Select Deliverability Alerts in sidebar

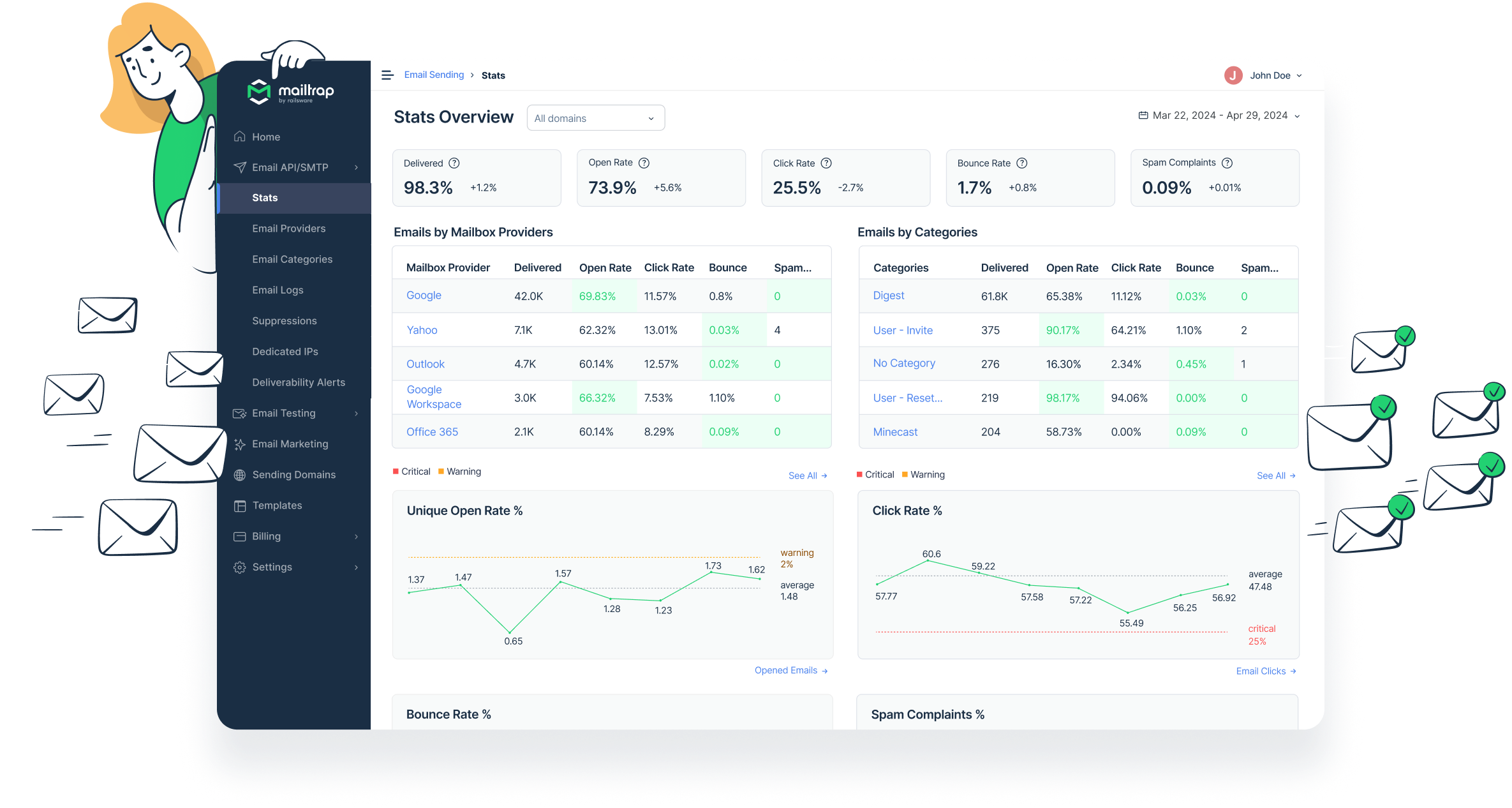coord(298,382)
